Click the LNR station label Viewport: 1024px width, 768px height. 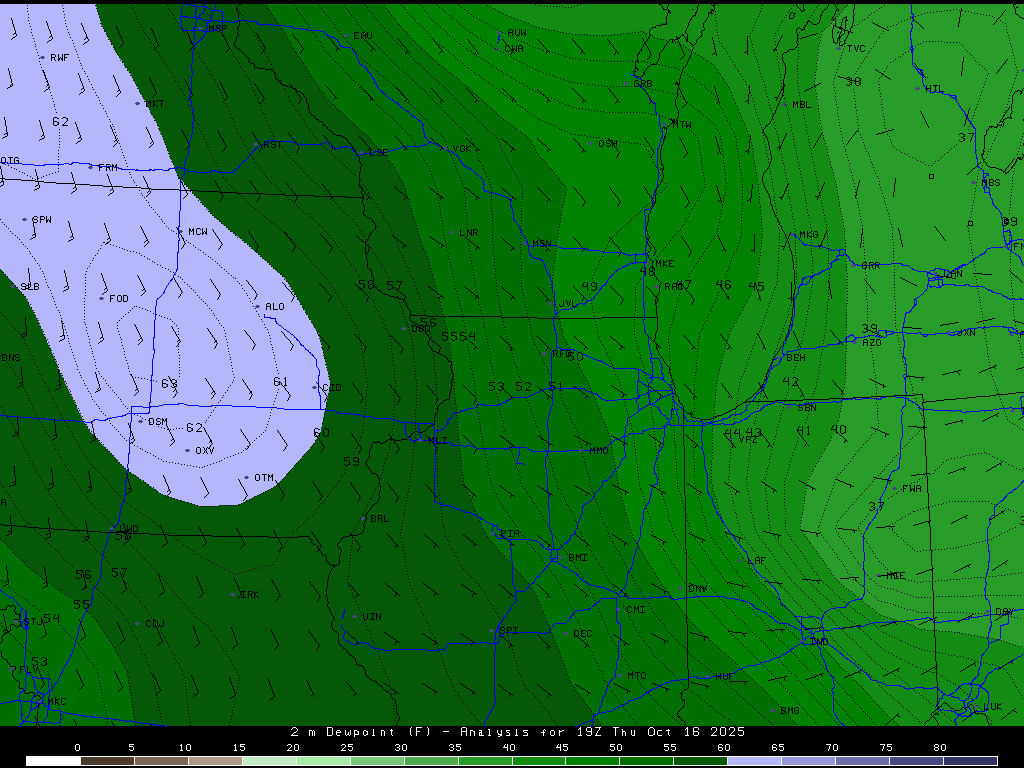tap(469, 233)
